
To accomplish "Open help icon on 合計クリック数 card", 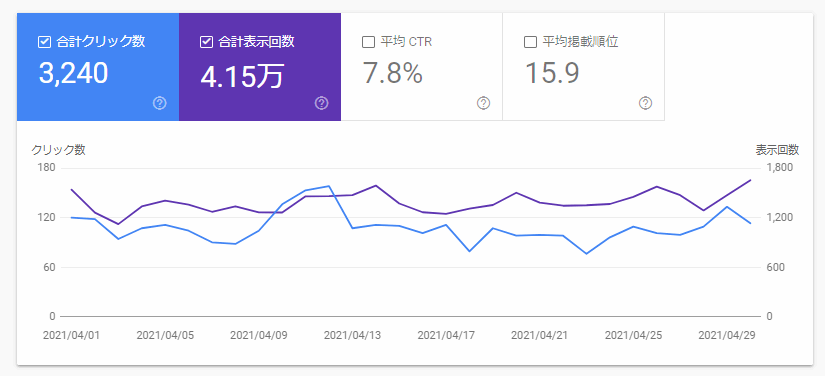I will [x=159, y=103].
